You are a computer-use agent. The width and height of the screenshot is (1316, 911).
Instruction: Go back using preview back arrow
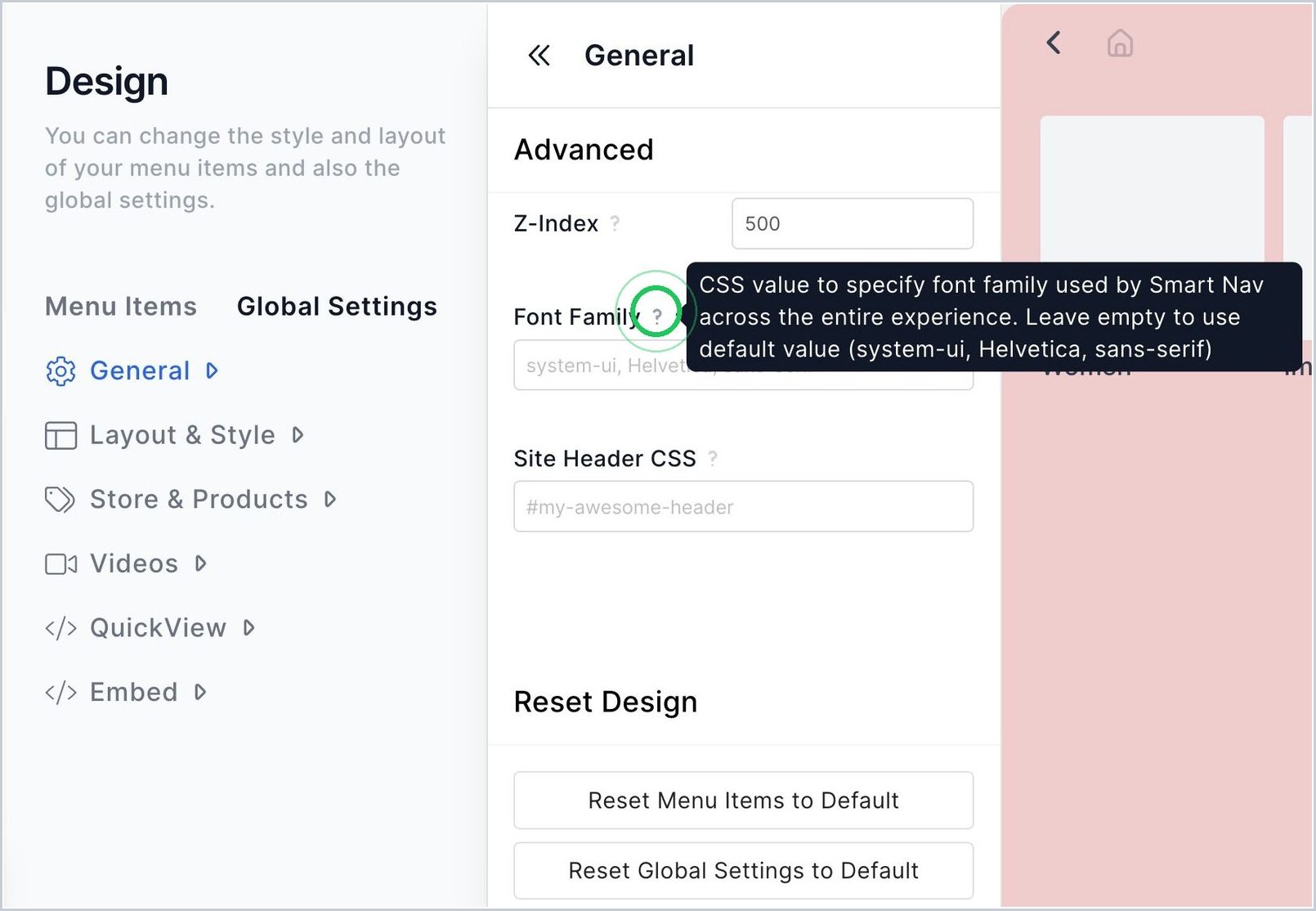coord(1054,43)
